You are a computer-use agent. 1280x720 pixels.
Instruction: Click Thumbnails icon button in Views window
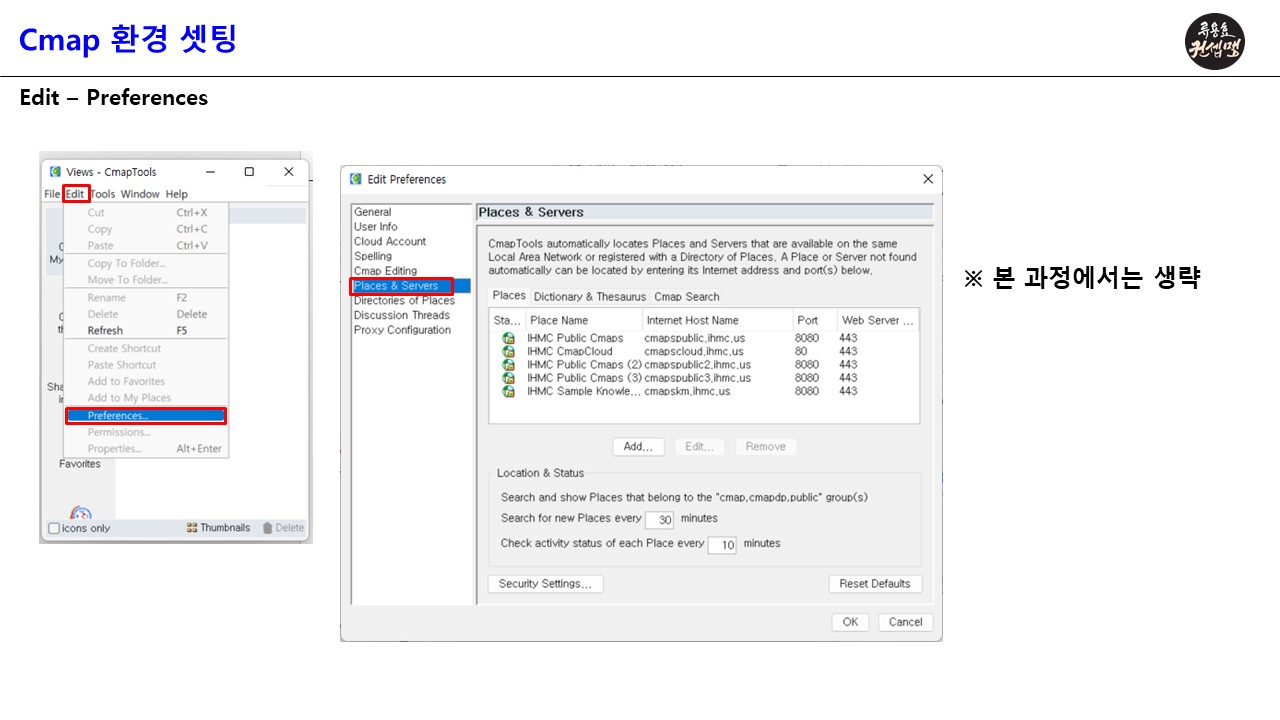[x=218, y=528]
